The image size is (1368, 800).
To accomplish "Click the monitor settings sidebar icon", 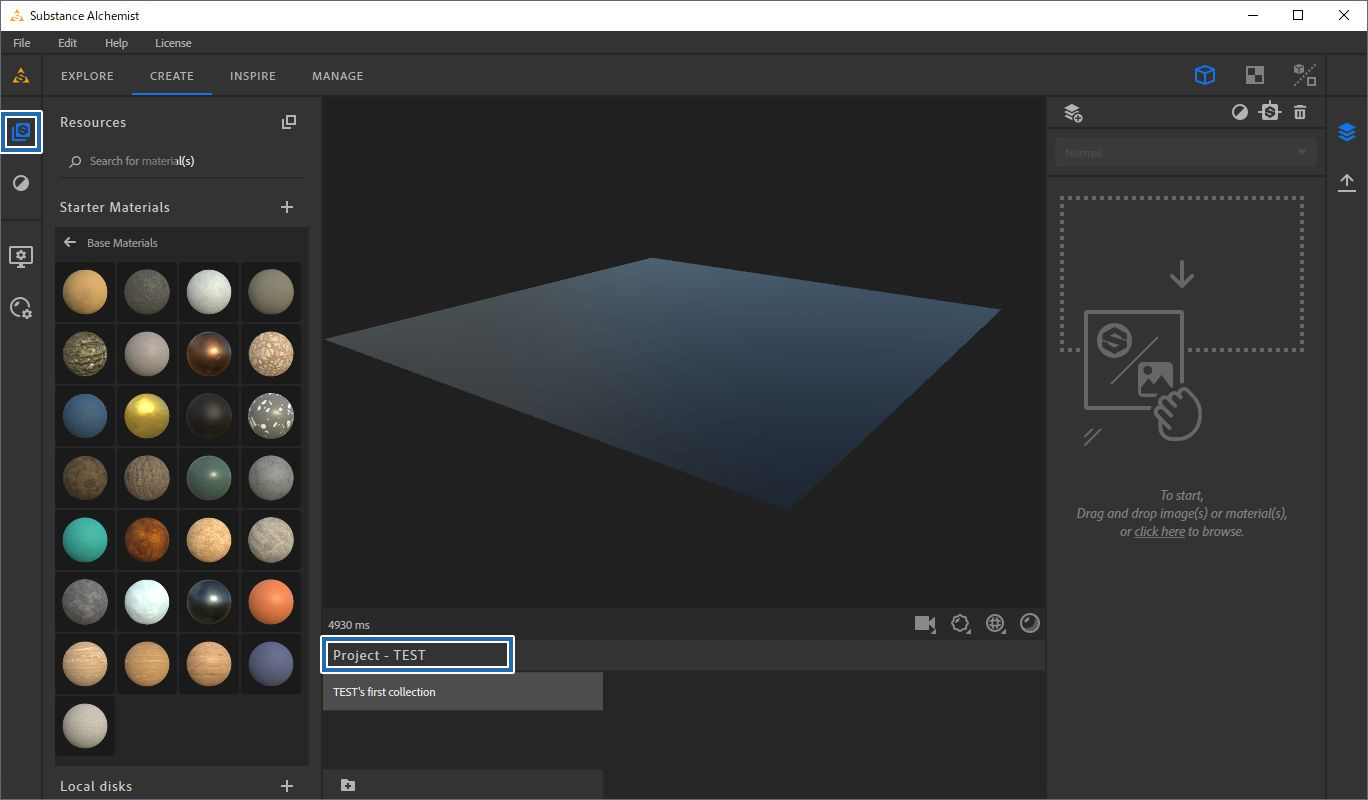I will (21, 256).
